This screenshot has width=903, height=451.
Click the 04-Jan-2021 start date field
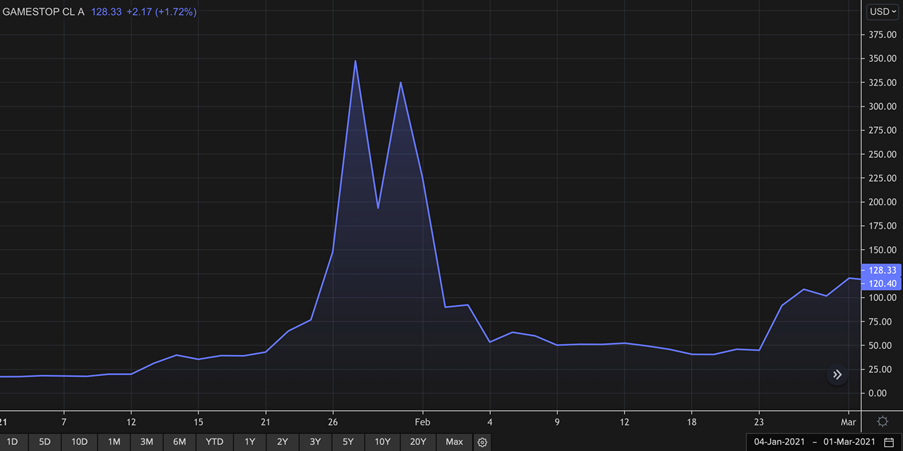(x=782, y=442)
